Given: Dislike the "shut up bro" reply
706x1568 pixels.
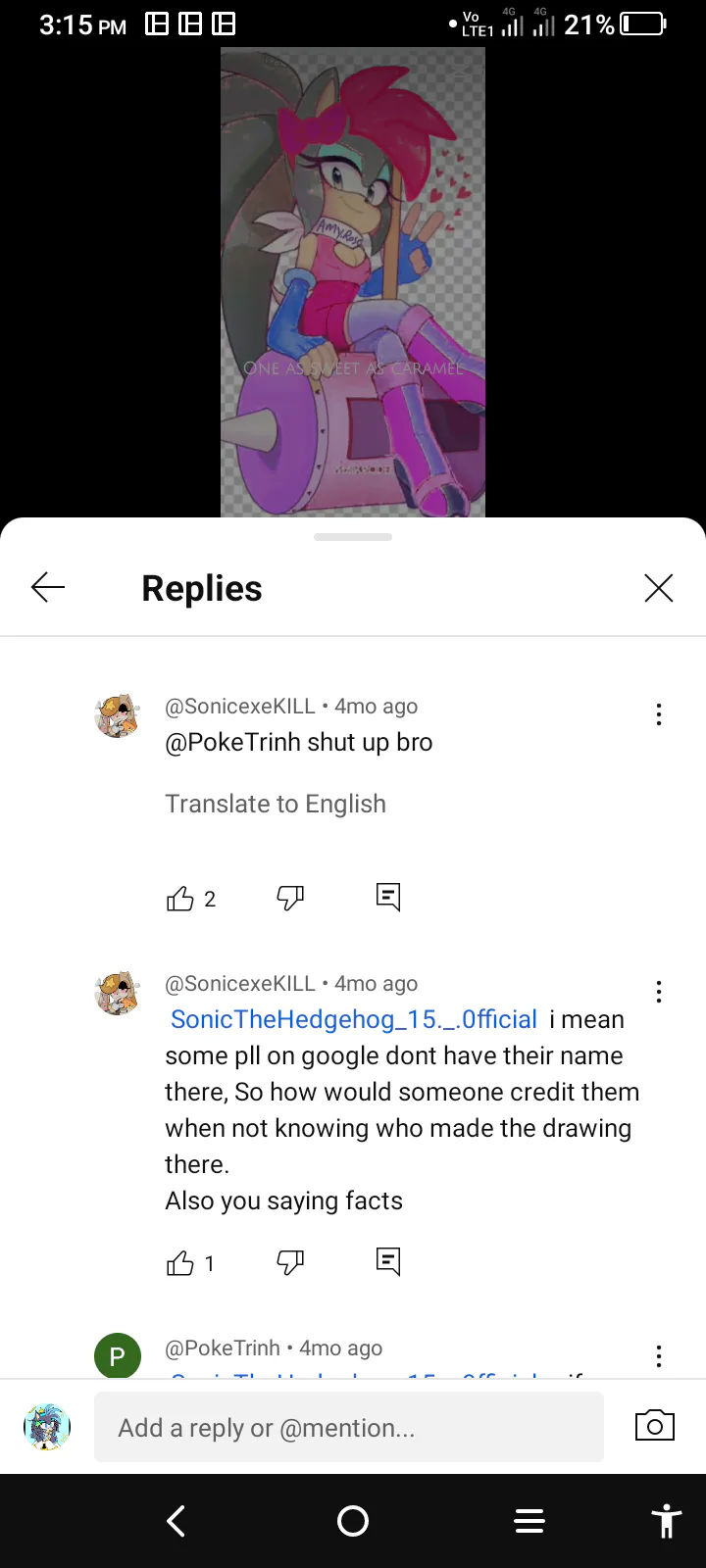Looking at the screenshot, I should (x=290, y=898).
